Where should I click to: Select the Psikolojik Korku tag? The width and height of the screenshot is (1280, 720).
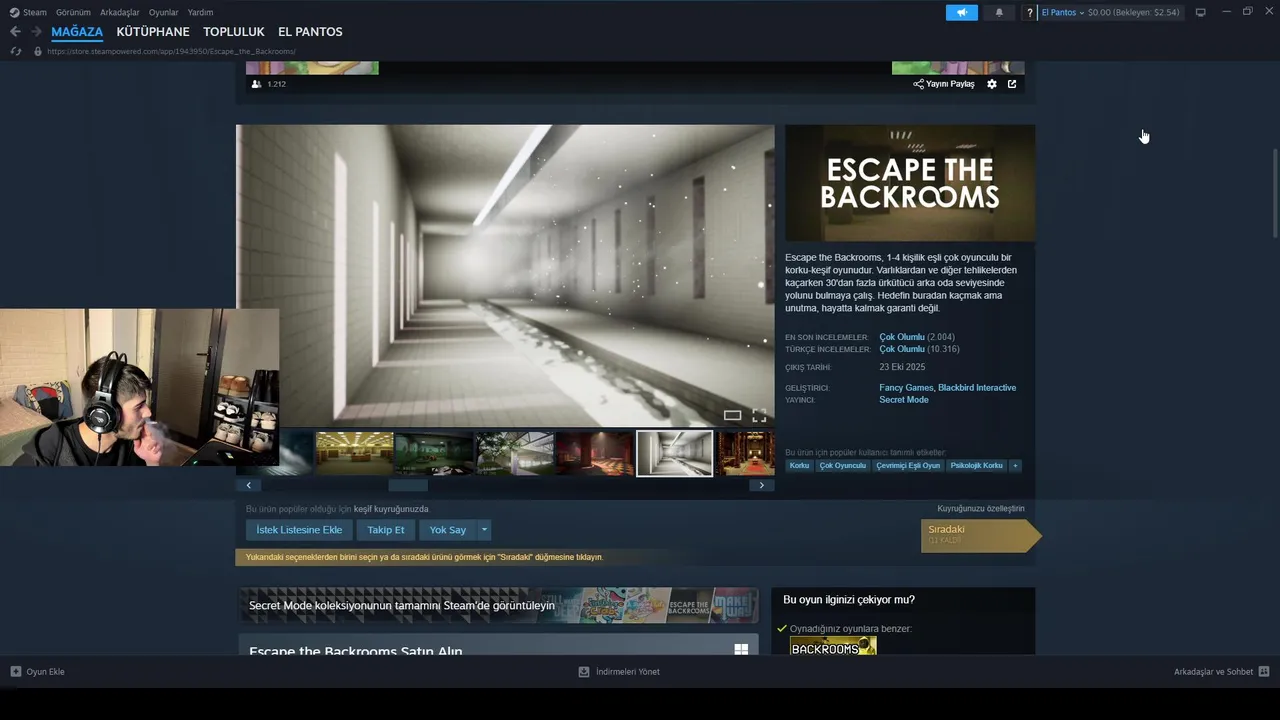click(x=977, y=465)
